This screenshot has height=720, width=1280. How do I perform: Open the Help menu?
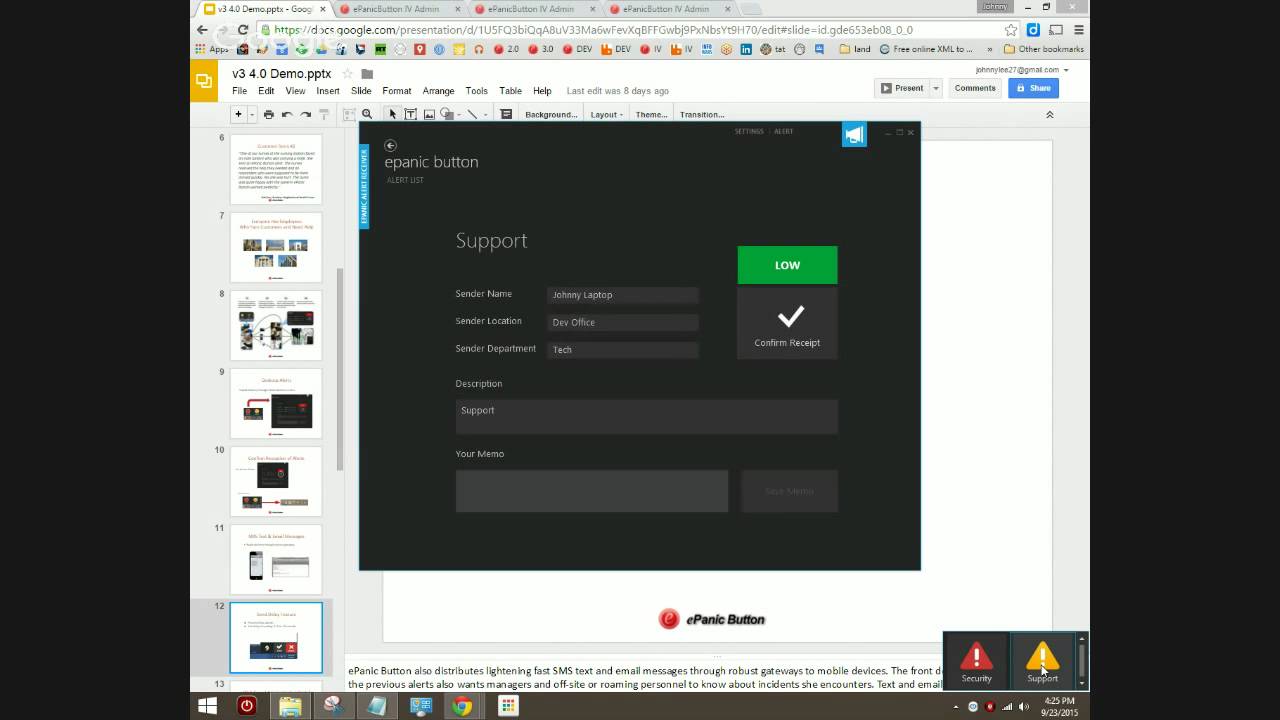(x=542, y=91)
